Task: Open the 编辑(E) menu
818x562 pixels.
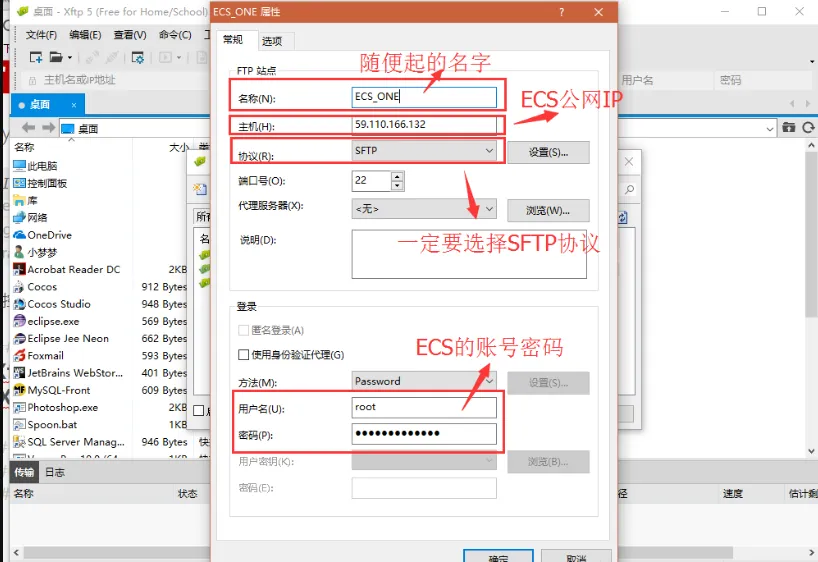Action: [85, 35]
